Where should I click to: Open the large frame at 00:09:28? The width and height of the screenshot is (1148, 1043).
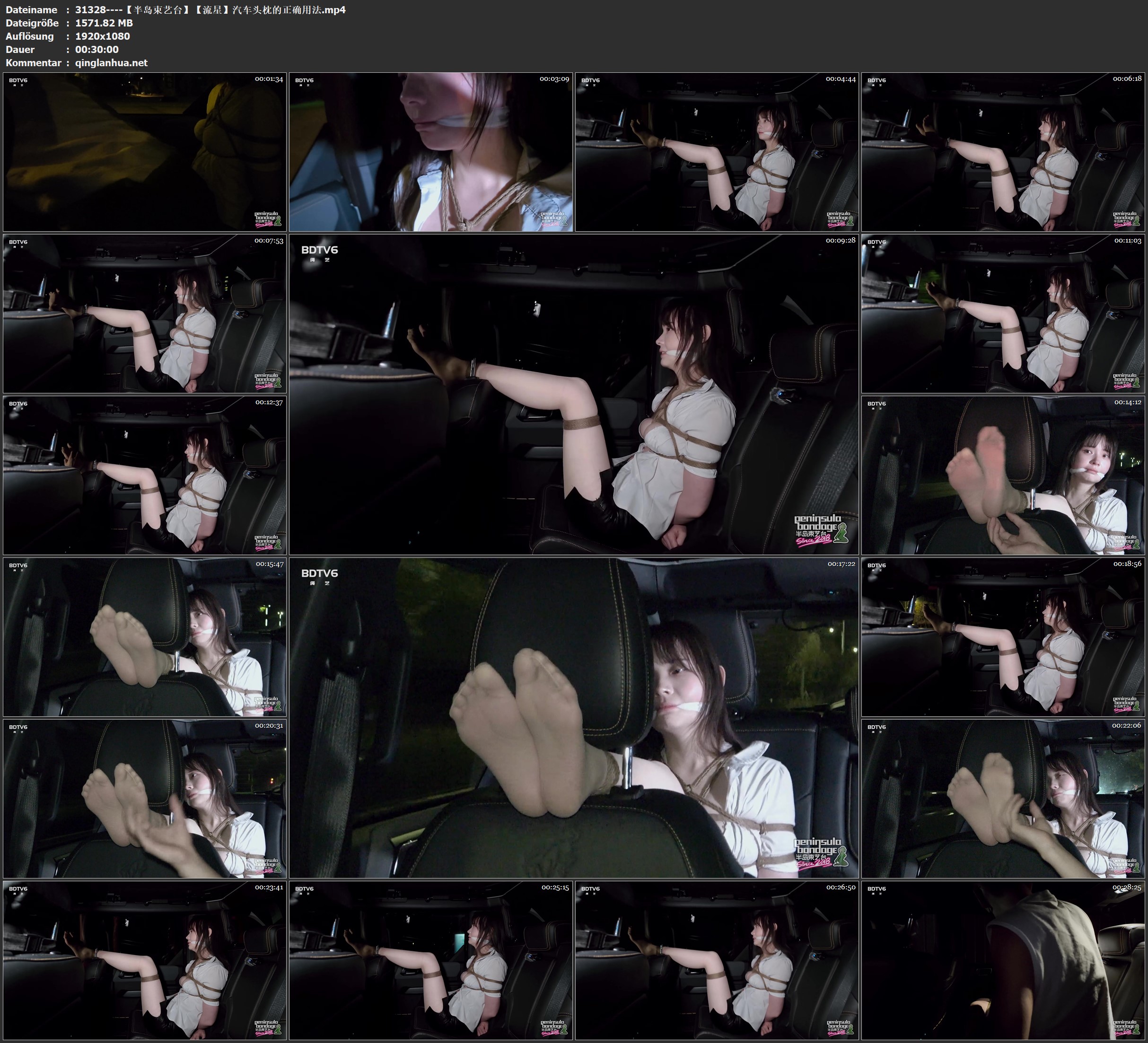coord(573,394)
